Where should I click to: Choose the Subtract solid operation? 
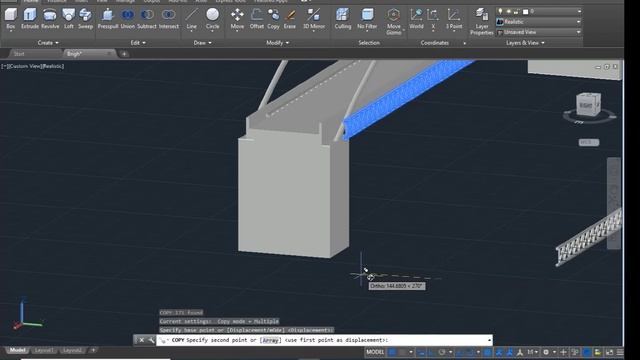pos(147,19)
